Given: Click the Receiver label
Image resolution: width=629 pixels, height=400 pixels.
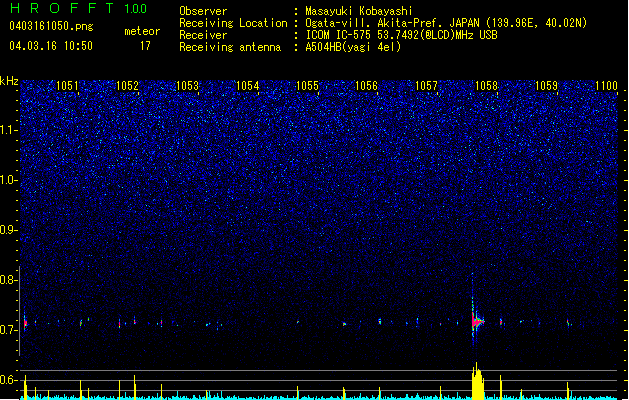Looking at the screenshot, I should coord(203,35).
